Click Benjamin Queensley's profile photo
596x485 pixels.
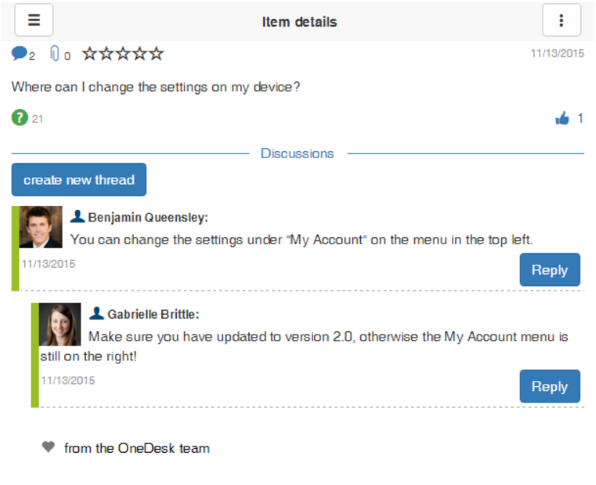pos(41,227)
